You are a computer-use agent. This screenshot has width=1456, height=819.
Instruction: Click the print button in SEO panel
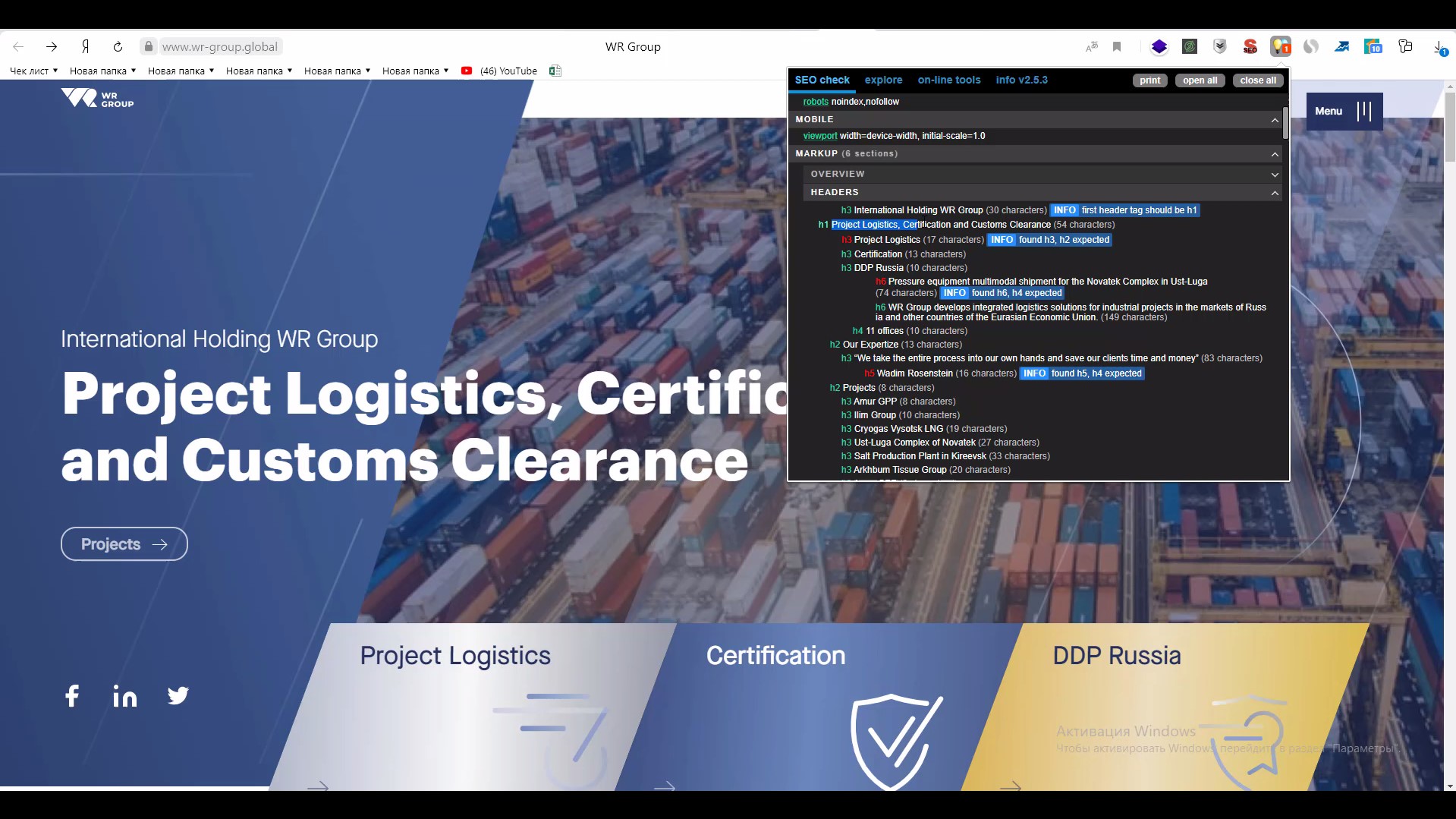(x=1149, y=80)
